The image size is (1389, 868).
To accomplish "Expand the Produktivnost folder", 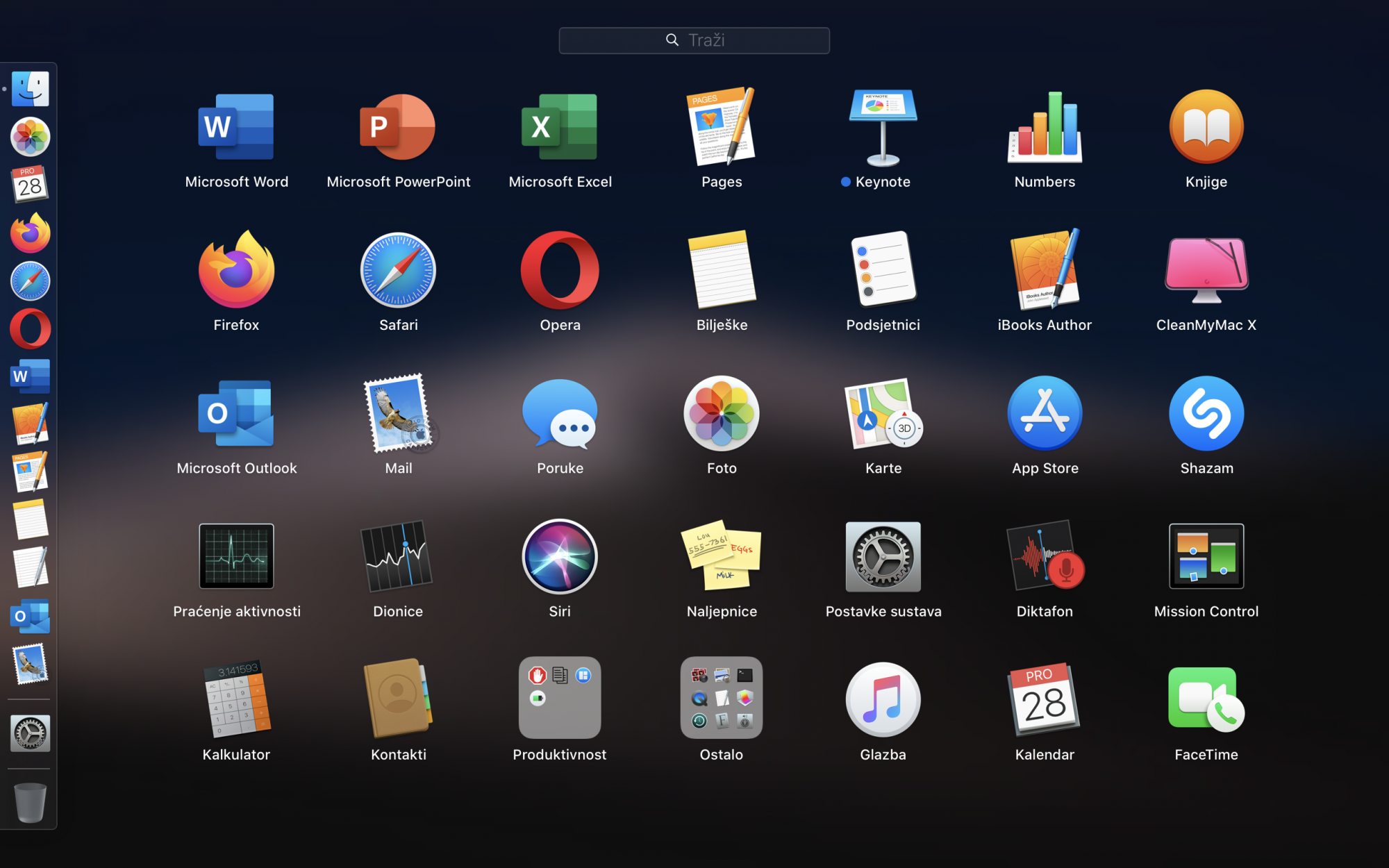I will point(560,699).
